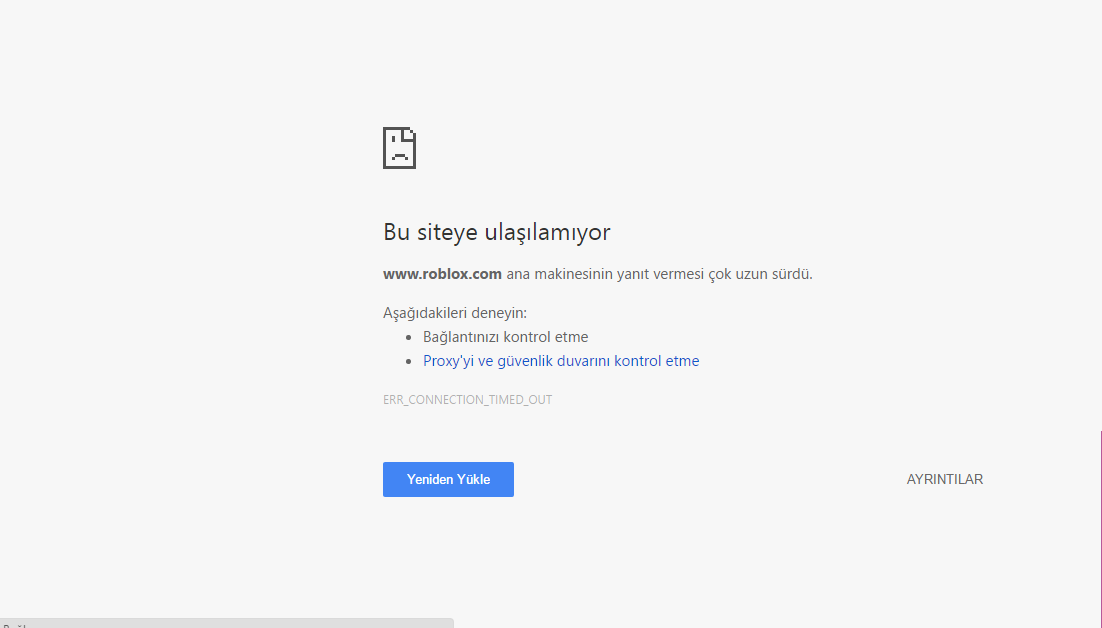Click the Aşağıdakileri deneyin: label
The width and height of the screenshot is (1102, 628).
click(x=455, y=313)
